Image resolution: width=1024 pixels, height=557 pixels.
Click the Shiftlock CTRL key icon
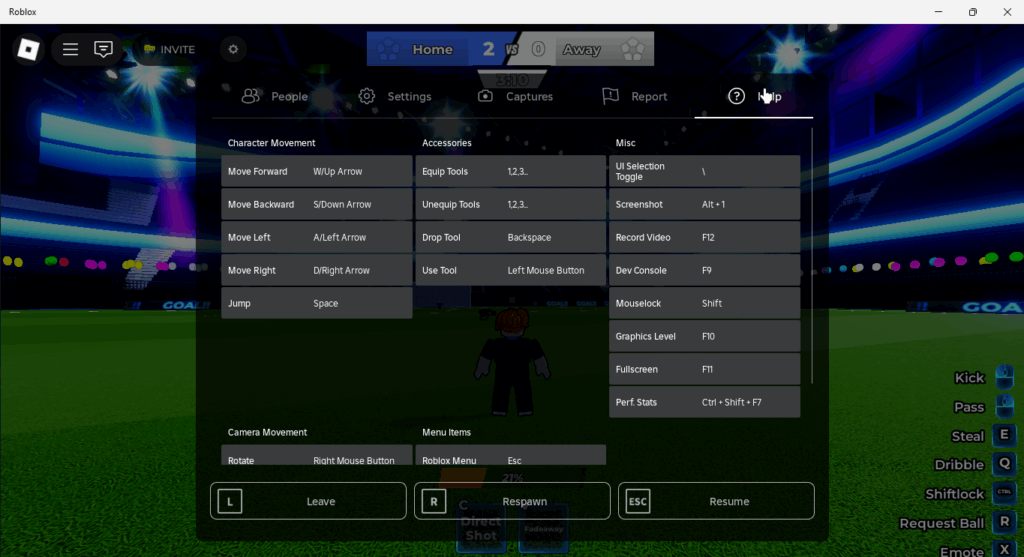click(1004, 493)
